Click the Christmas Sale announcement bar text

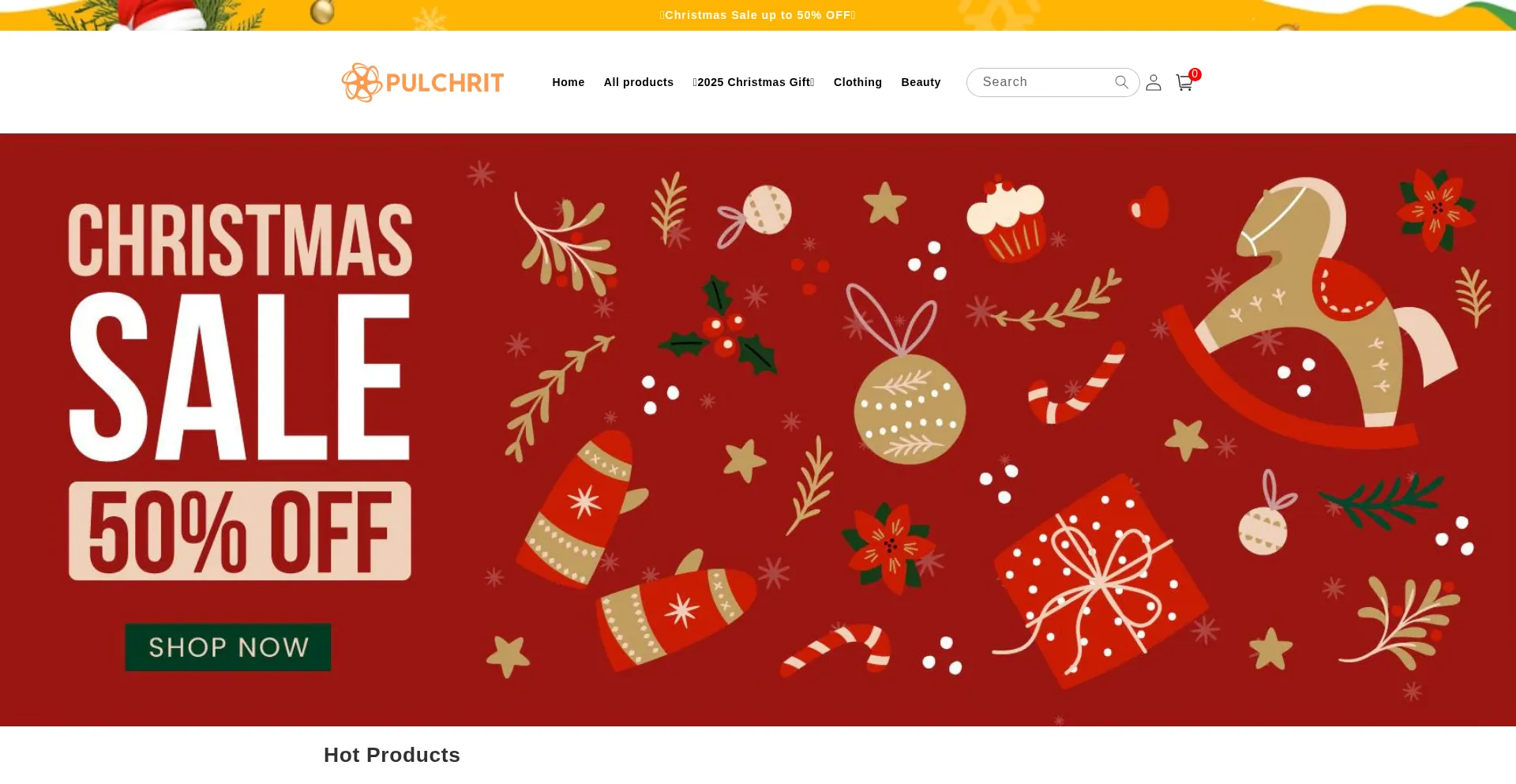click(758, 15)
